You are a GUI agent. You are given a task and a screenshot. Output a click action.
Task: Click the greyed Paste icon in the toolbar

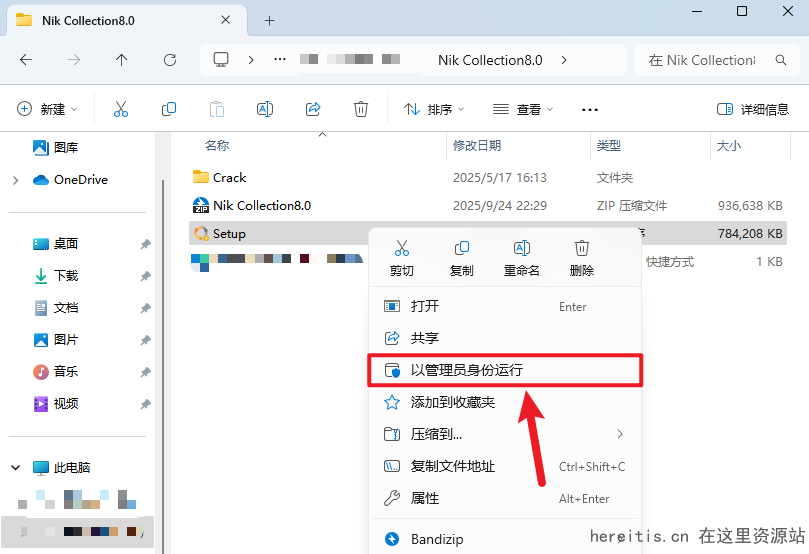pos(217,109)
